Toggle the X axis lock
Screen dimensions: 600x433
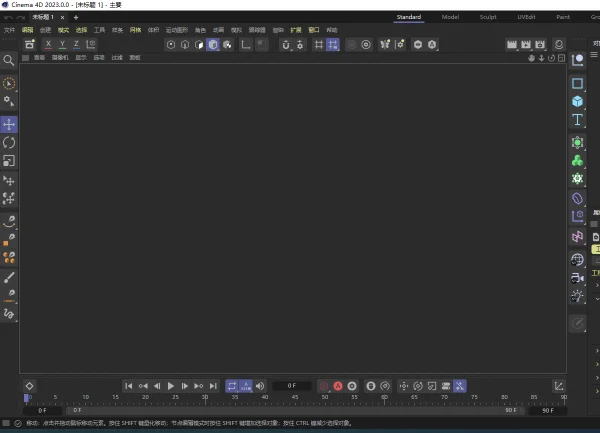pyautogui.click(x=48, y=44)
